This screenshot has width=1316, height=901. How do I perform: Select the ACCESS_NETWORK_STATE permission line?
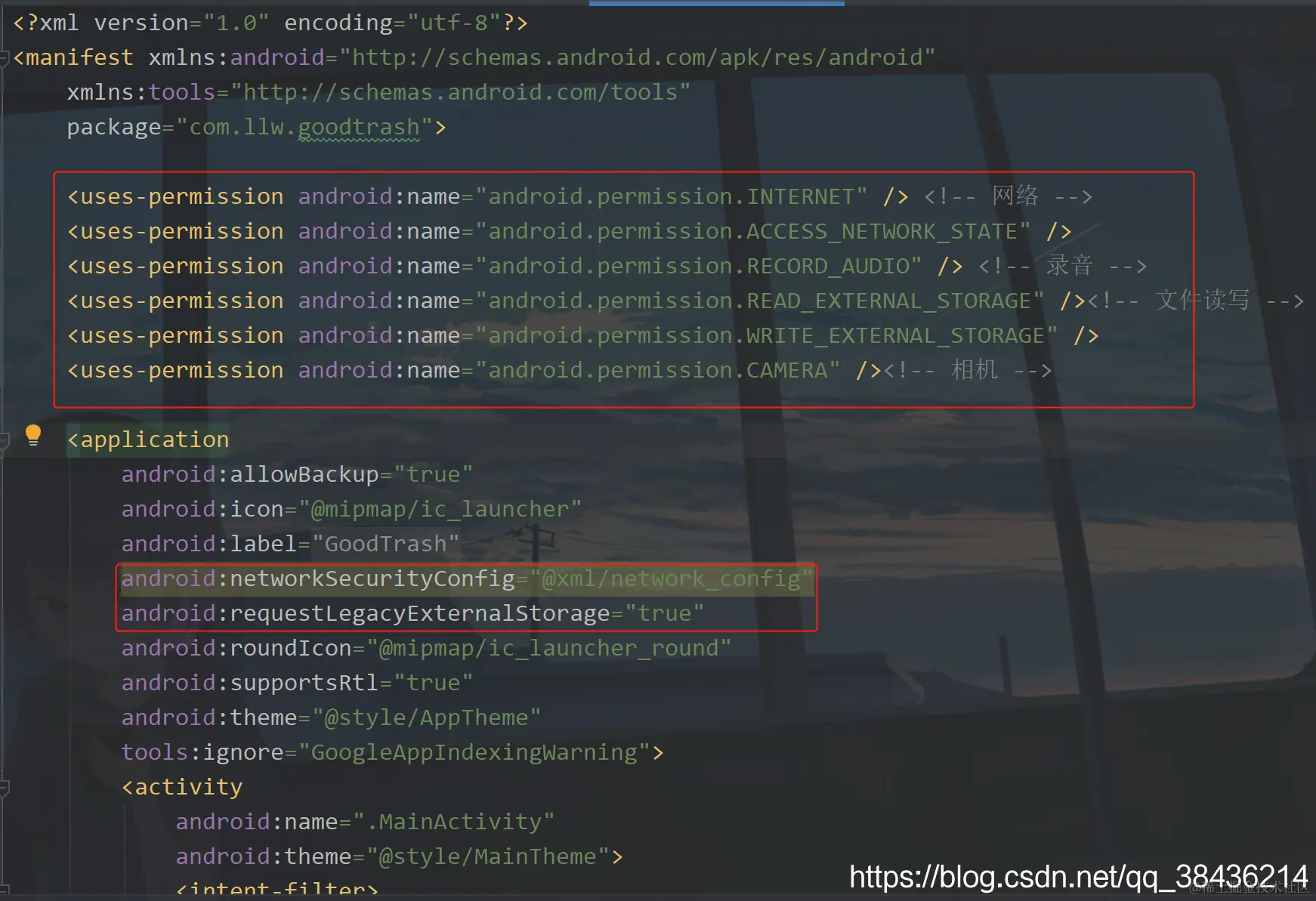(x=570, y=231)
